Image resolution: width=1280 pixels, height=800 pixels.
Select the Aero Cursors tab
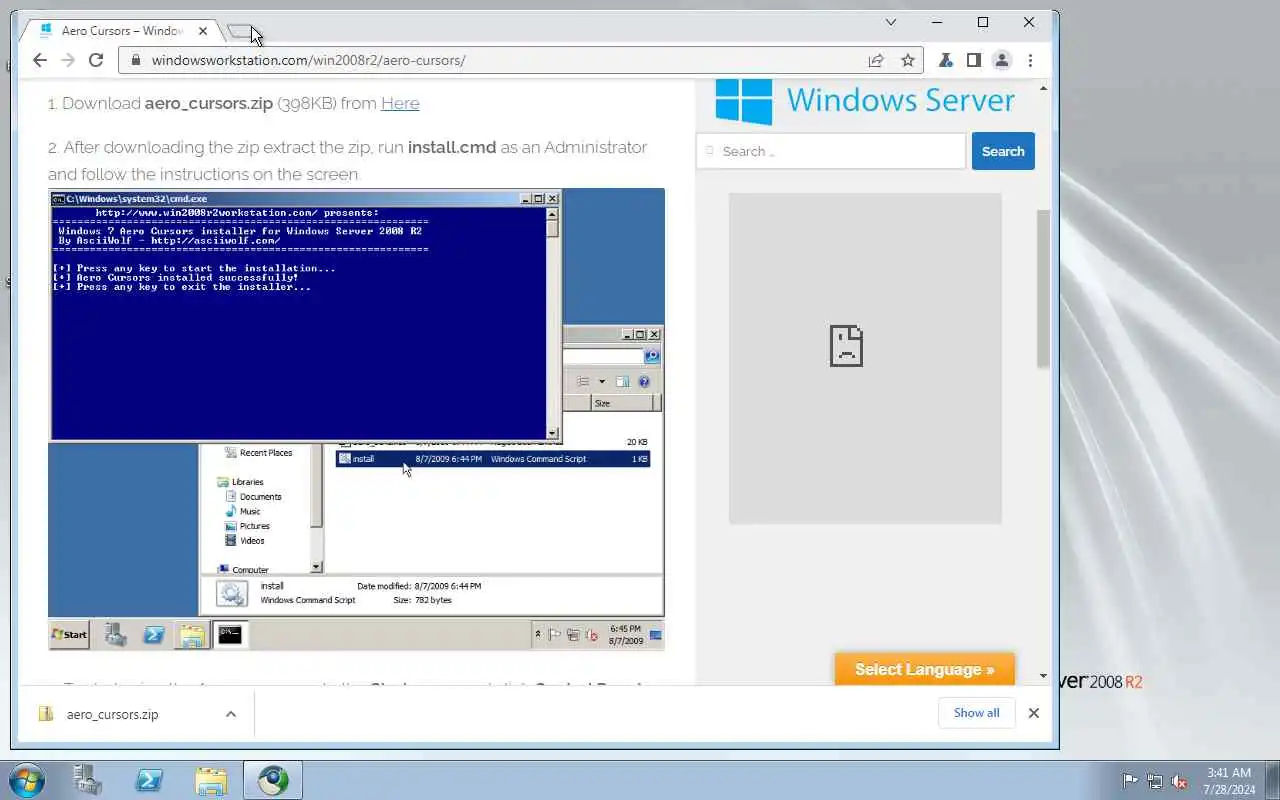coord(121,31)
